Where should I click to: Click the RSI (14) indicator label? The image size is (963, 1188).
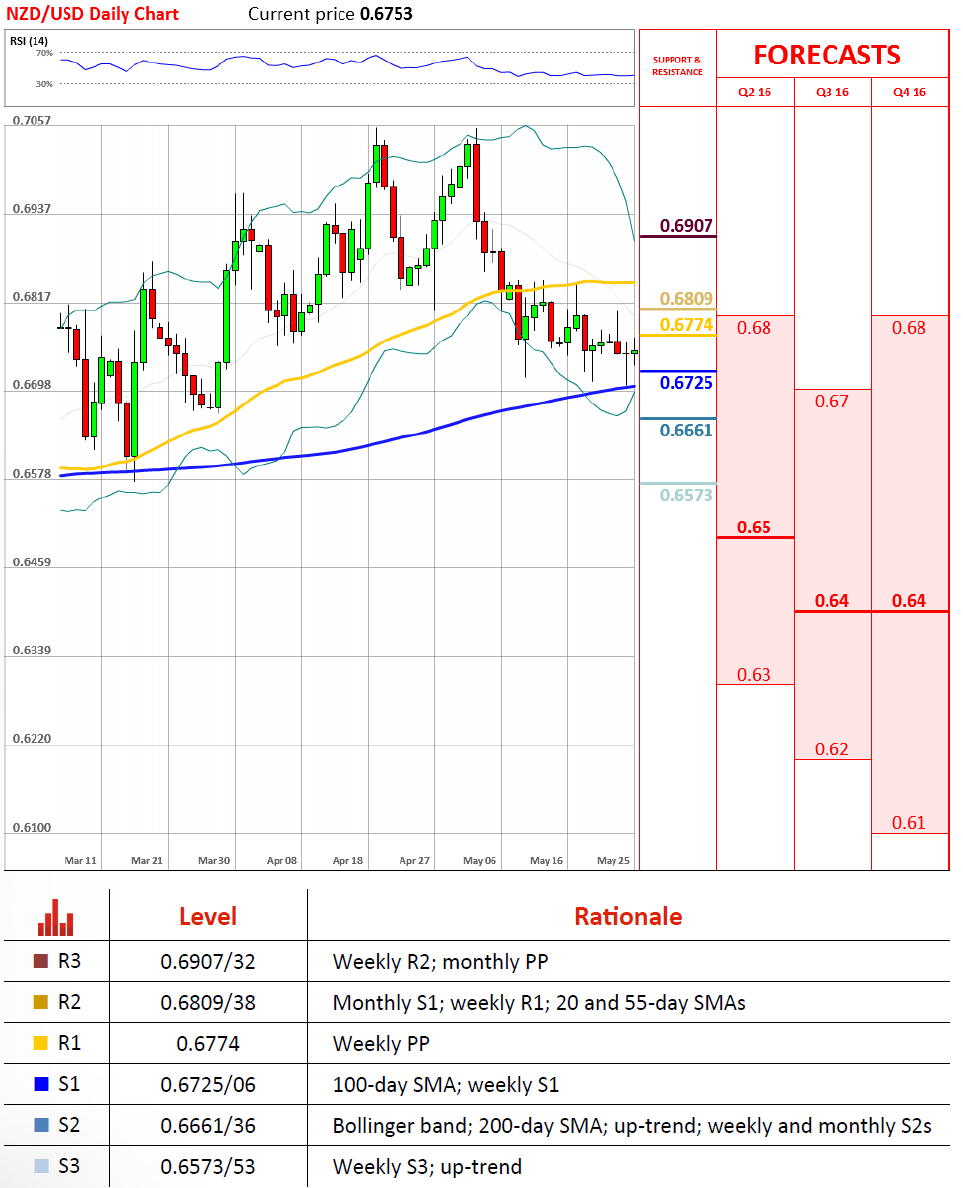pyautogui.click(x=29, y=41)
